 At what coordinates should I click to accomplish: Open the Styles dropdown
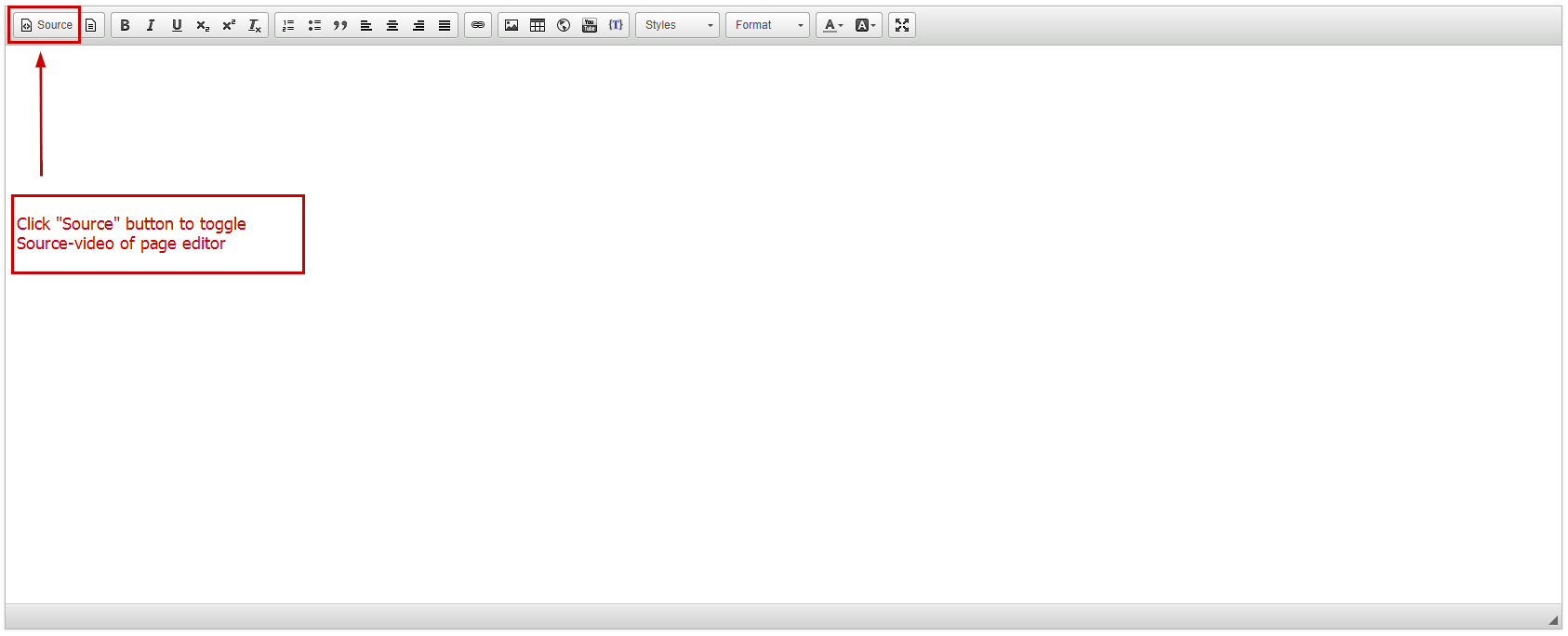coord(678,25)
